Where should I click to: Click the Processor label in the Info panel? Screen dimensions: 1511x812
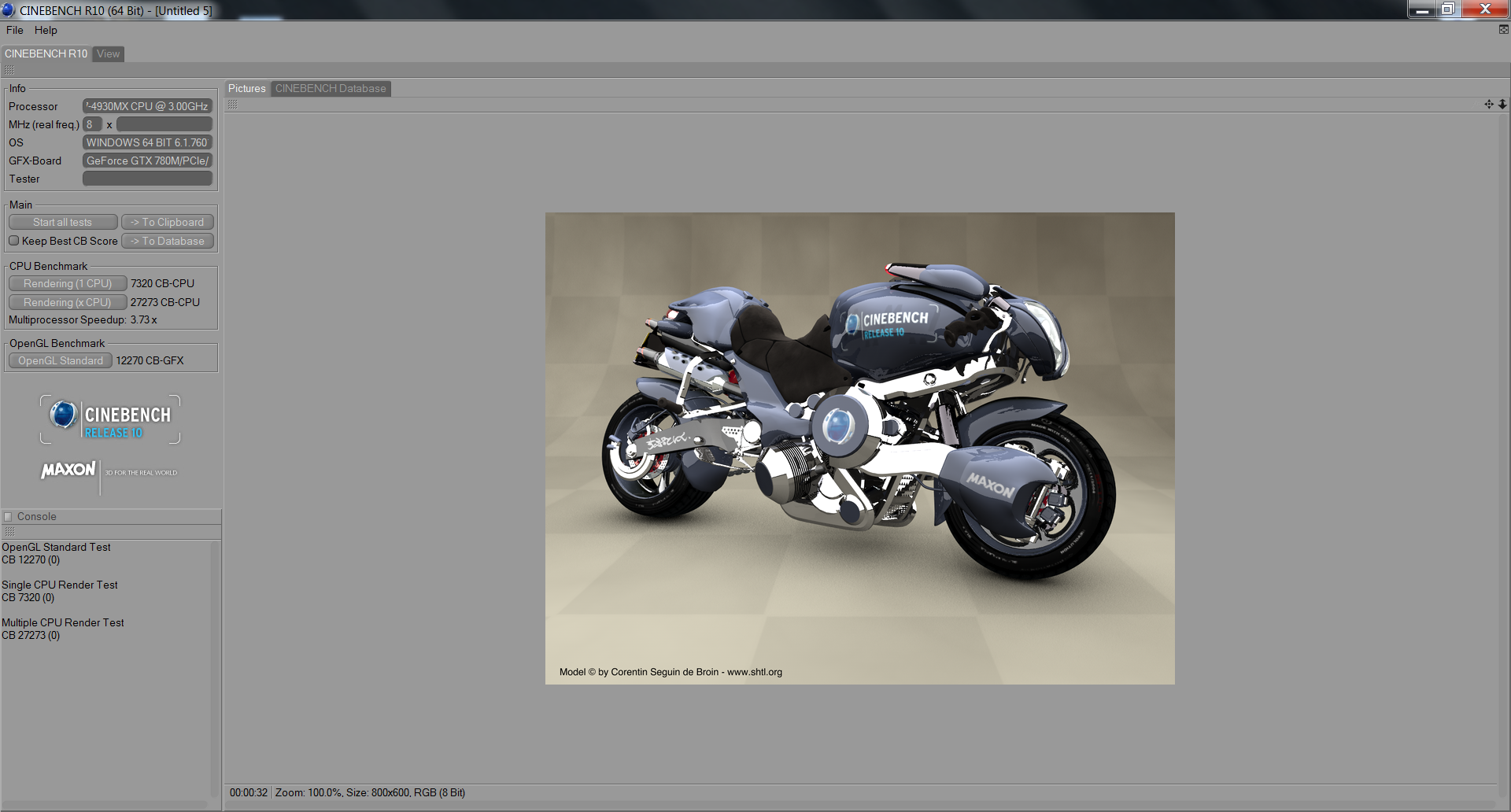point(33,106)
